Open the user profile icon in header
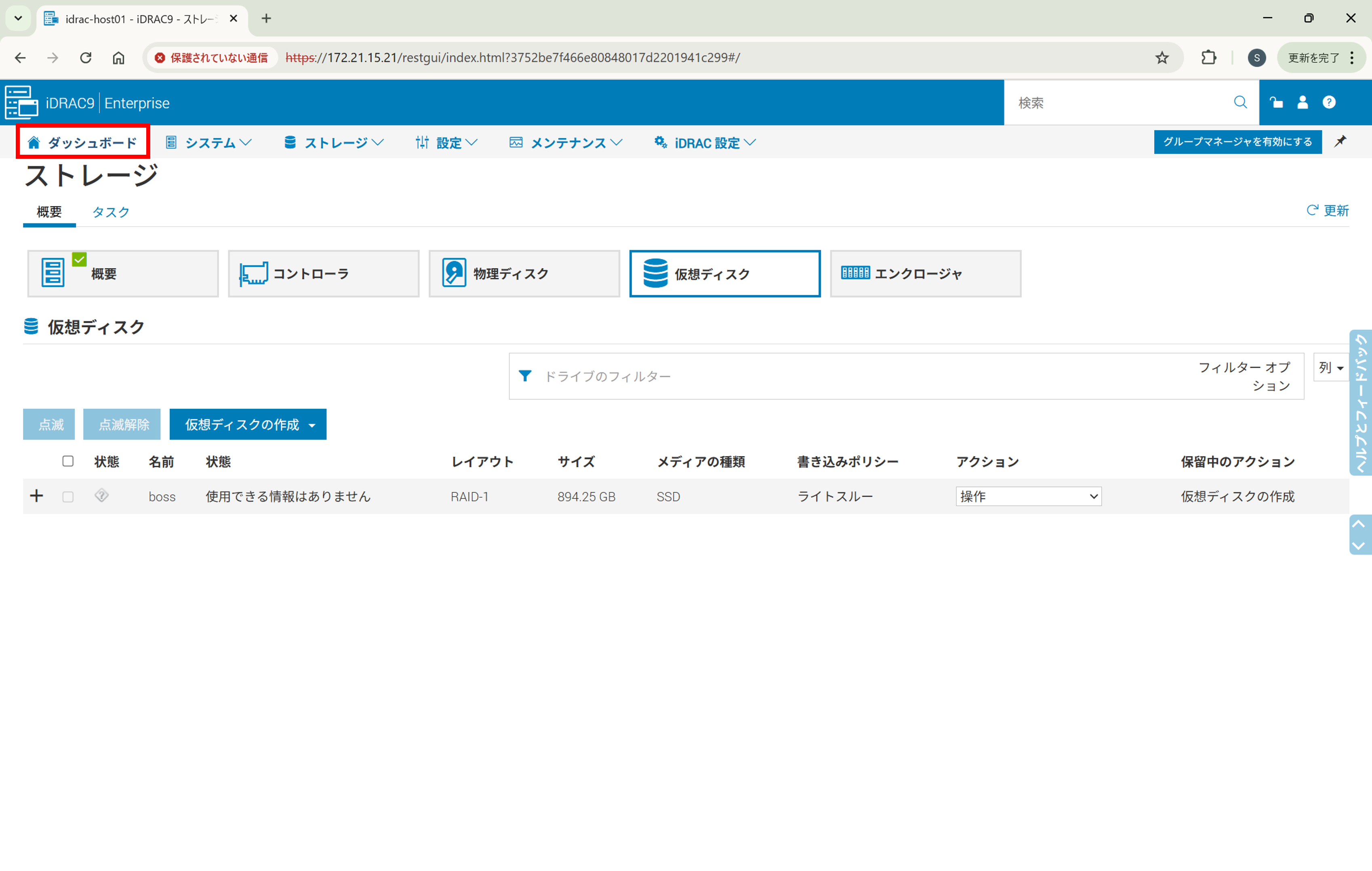This screenshot has width=1372, height=871. tap(1303, 103)
